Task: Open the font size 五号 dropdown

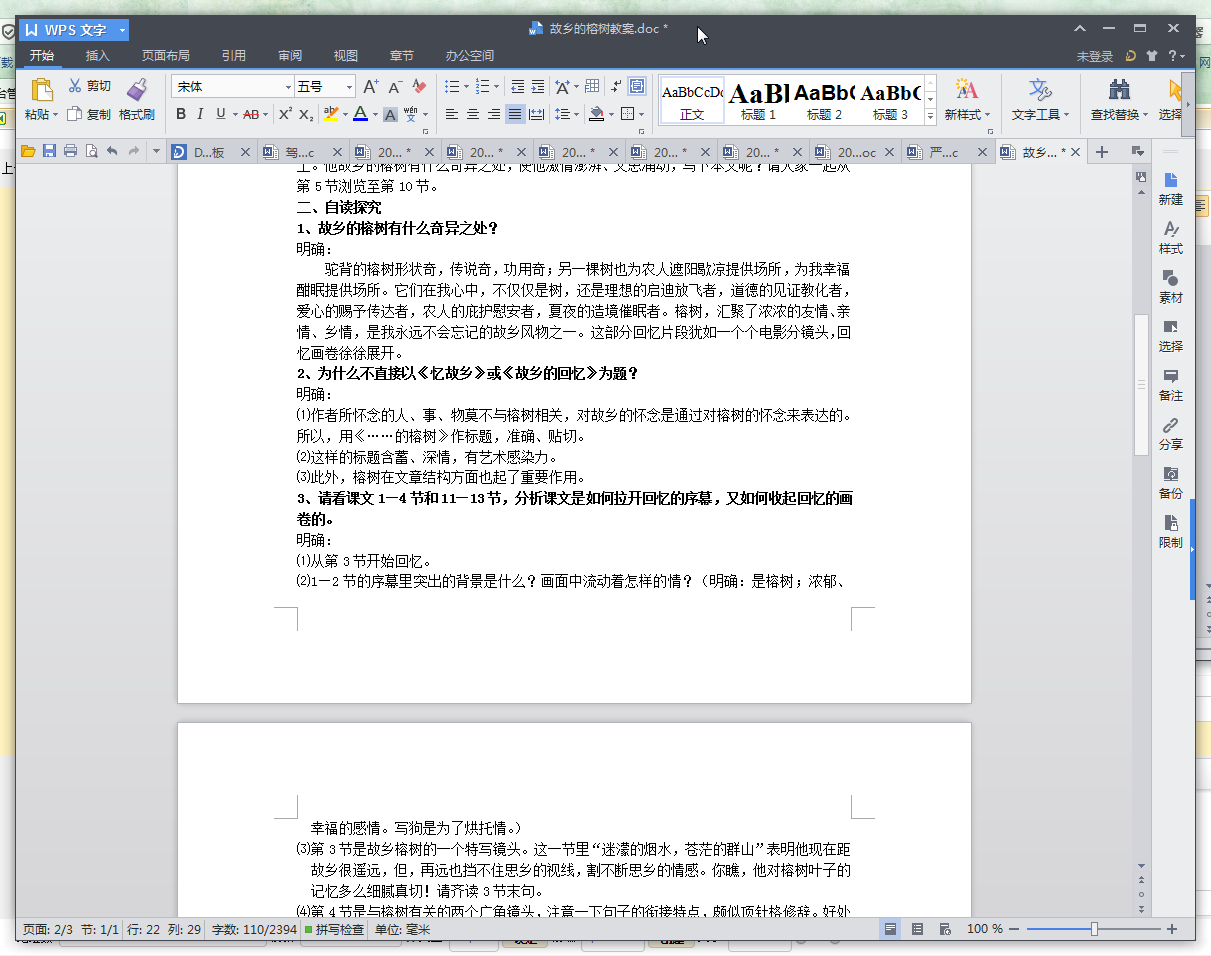Action: (x=349, y=87)
